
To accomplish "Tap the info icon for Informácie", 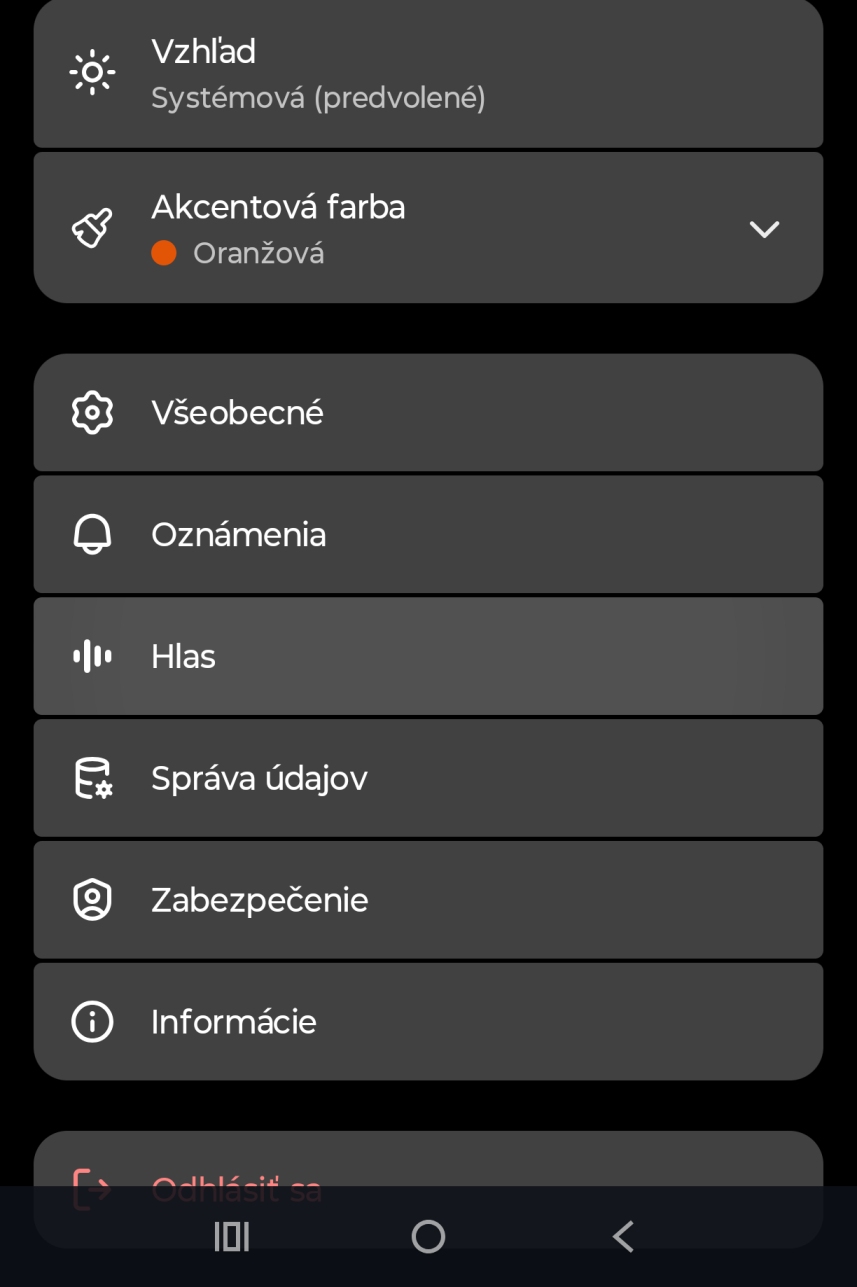I will point(92,1022).
